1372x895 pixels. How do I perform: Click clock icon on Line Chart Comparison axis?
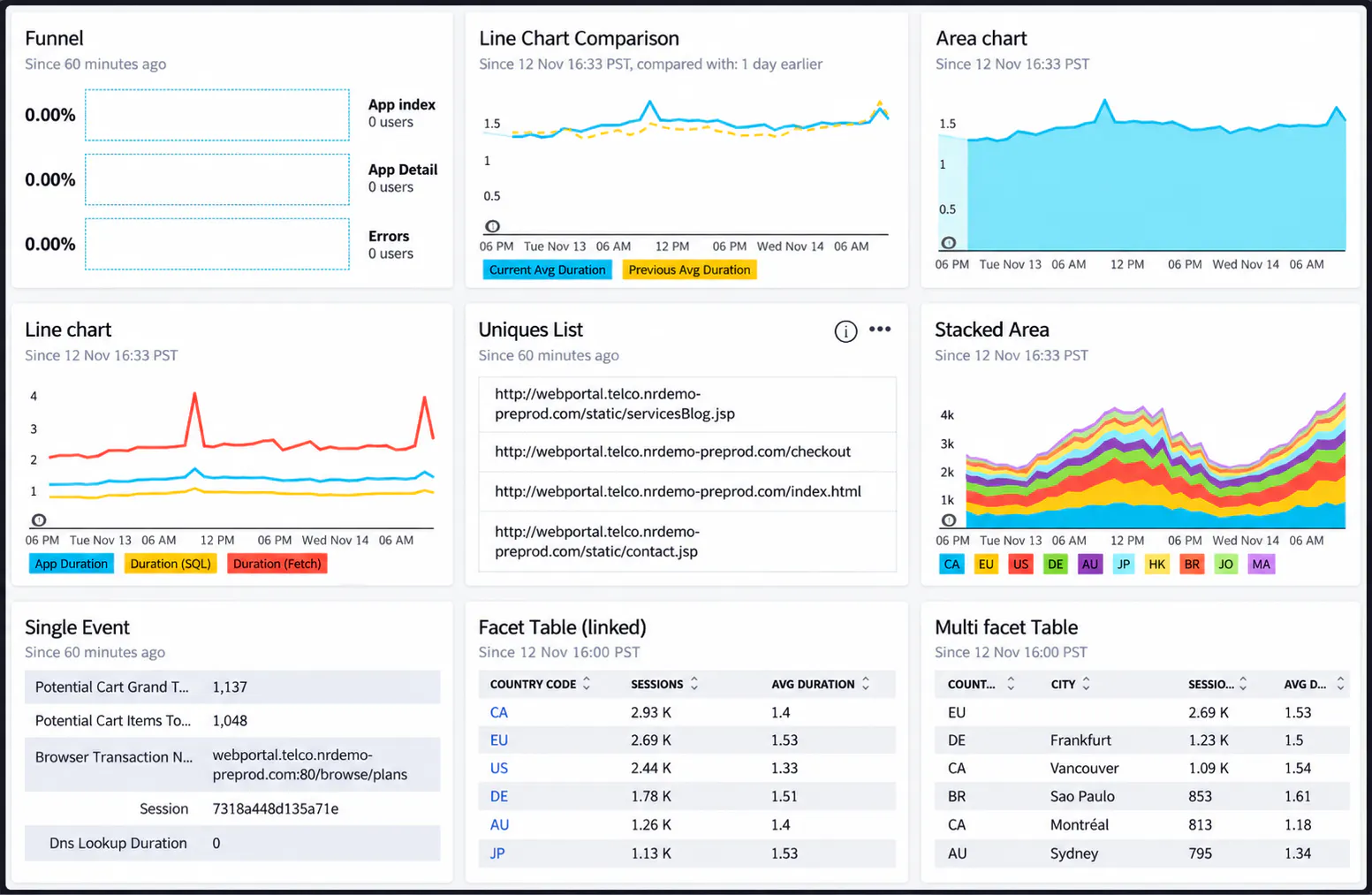493,226
